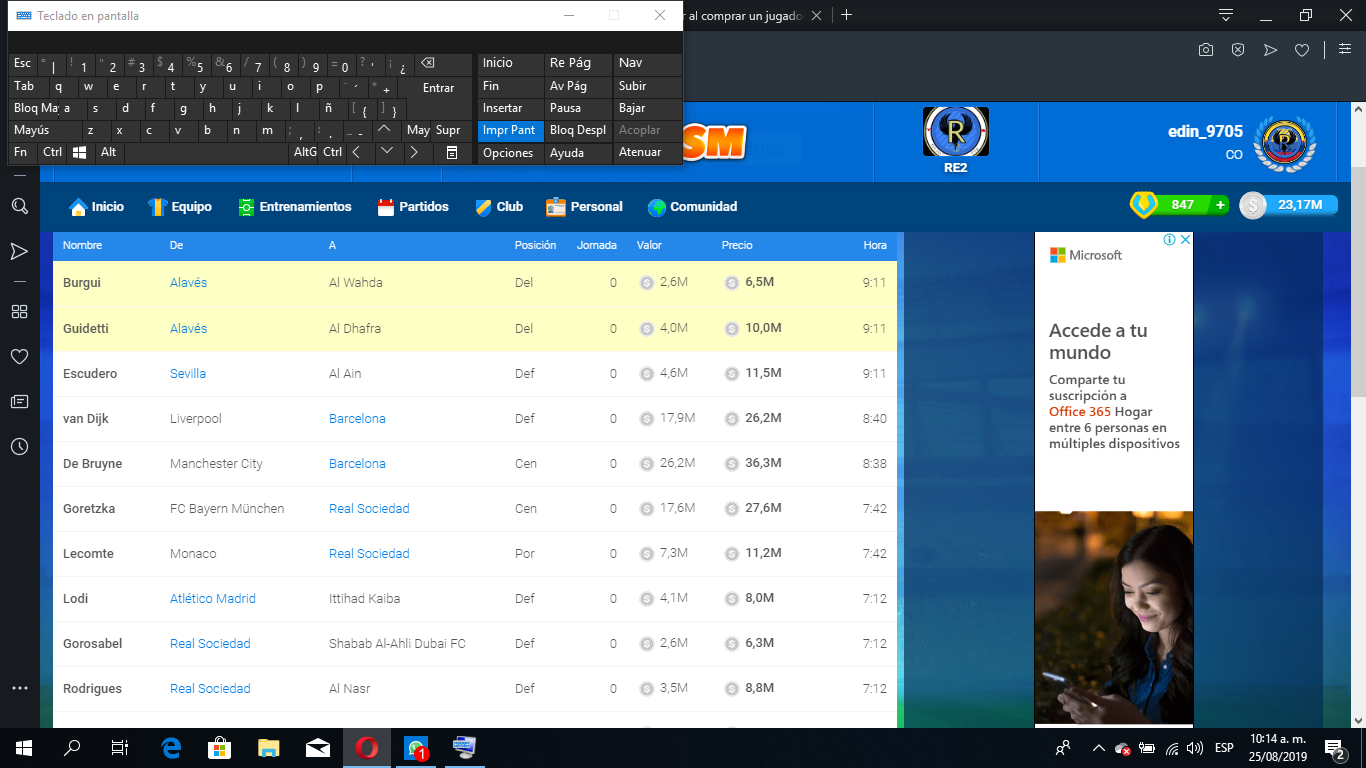The height and width of the screenshot is (768, 1366).
Task: Open Microsoft Store from the taskbar
Action: [x=219, y=747]
